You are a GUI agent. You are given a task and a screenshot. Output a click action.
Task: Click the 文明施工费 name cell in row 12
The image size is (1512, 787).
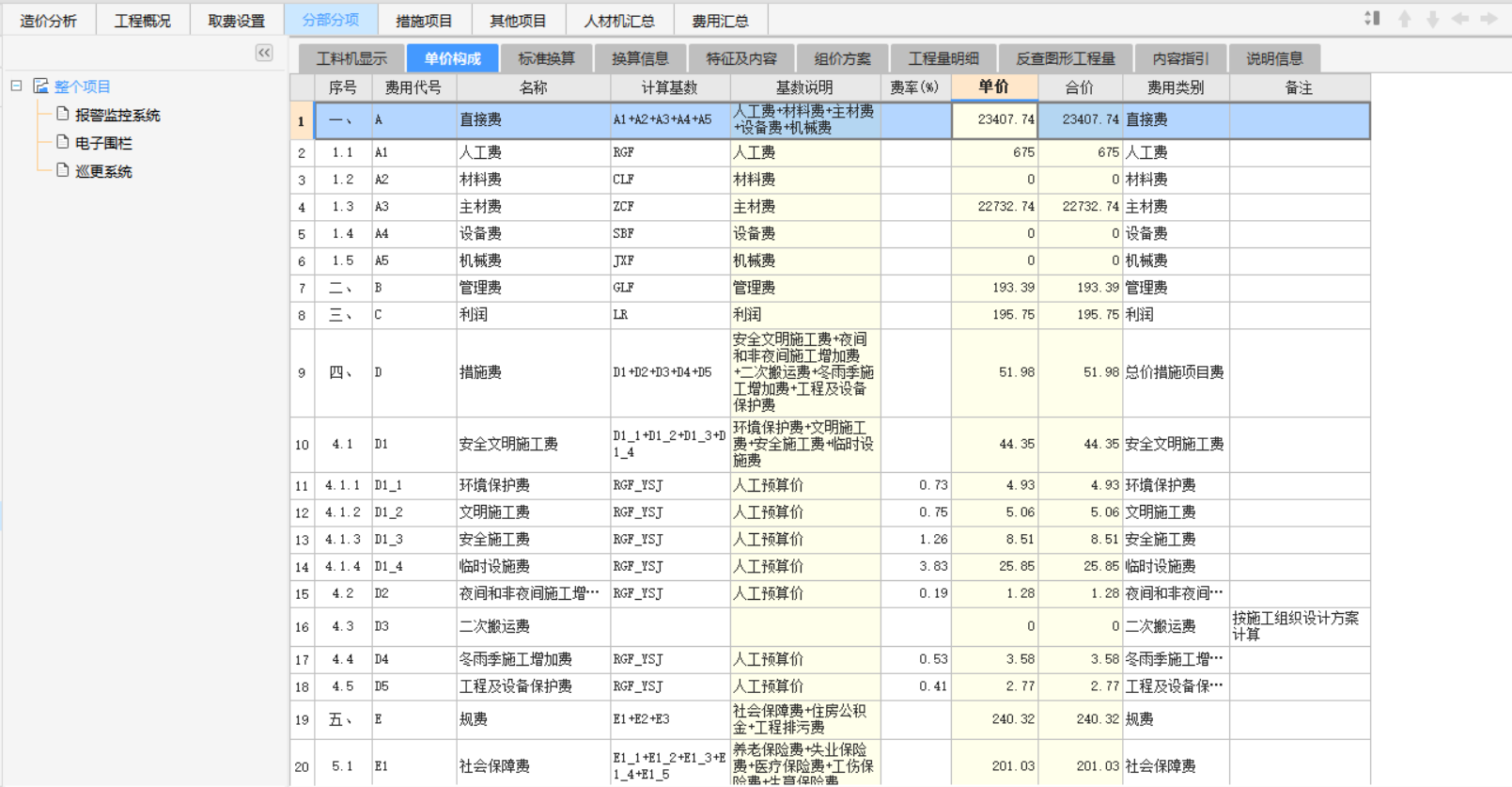tap(533, 512)
